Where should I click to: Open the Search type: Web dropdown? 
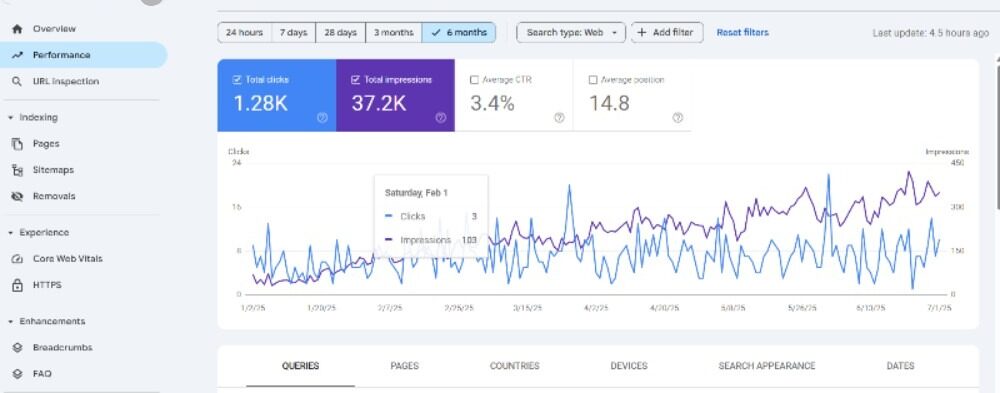[x=571, y=33]
